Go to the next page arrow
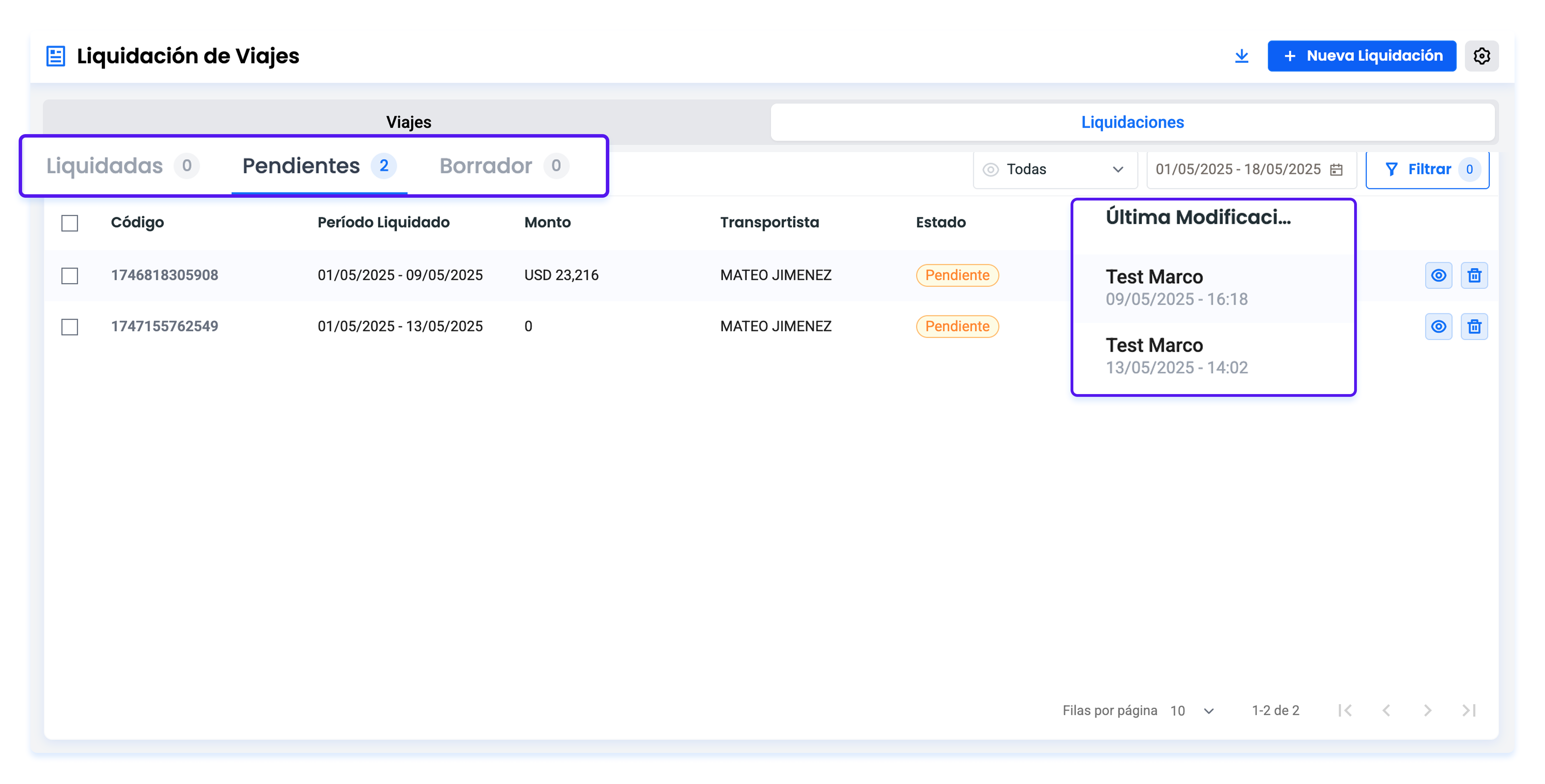 pyautogui.click(x=1427, y=710)
